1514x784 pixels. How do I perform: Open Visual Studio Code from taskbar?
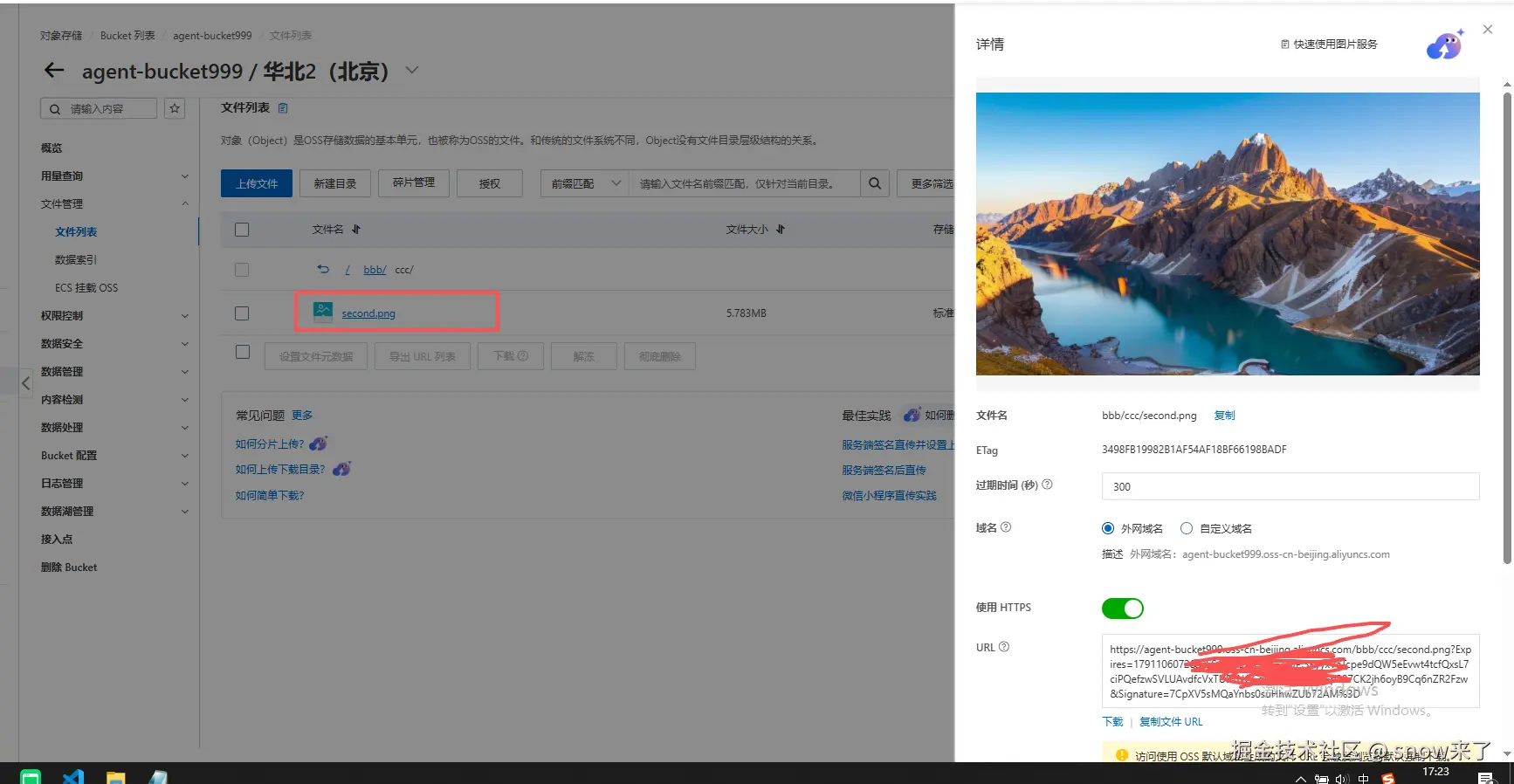click(x=73, y=776)
